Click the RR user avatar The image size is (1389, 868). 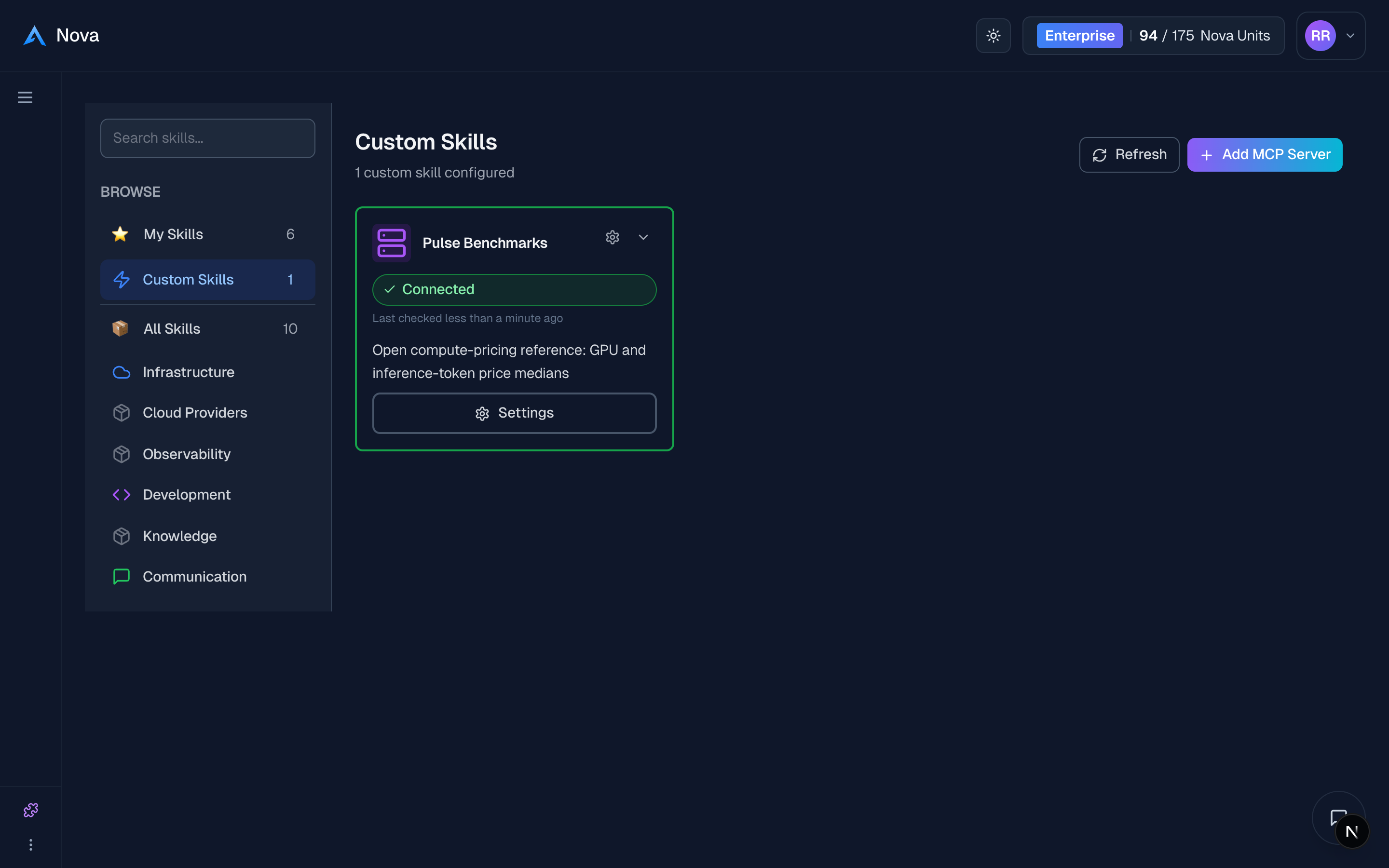pos(1320,36)
